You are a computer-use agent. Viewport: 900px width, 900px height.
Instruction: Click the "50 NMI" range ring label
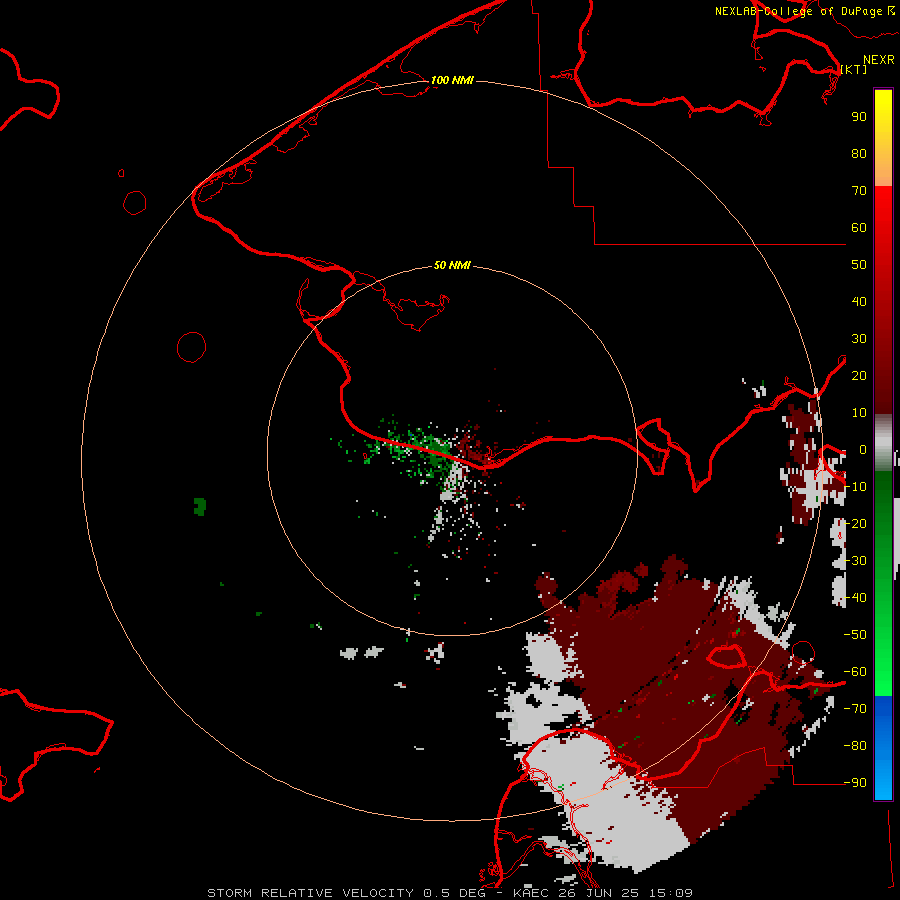(x=452, y=265)
